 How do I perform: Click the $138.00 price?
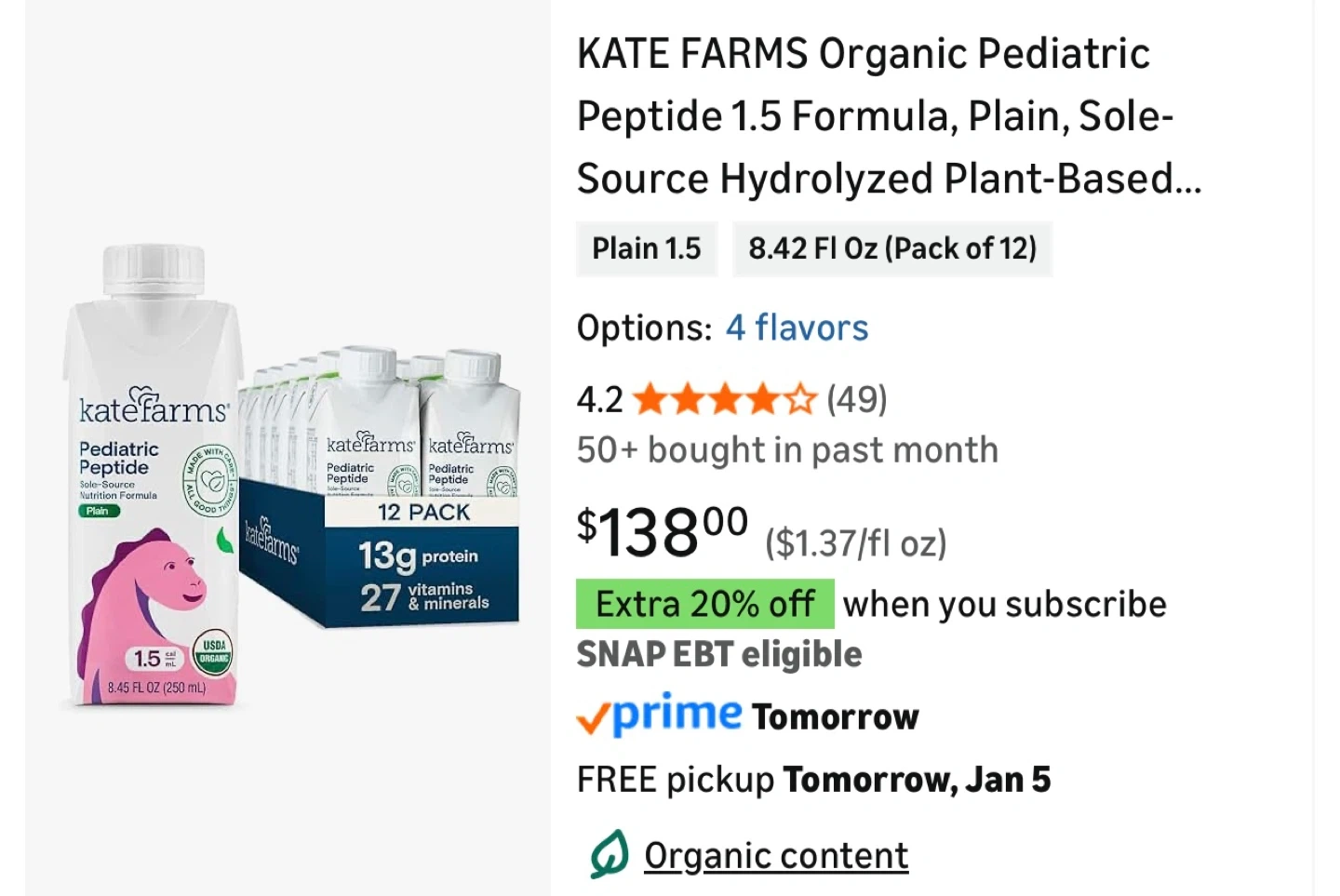[x=663, y=532]
